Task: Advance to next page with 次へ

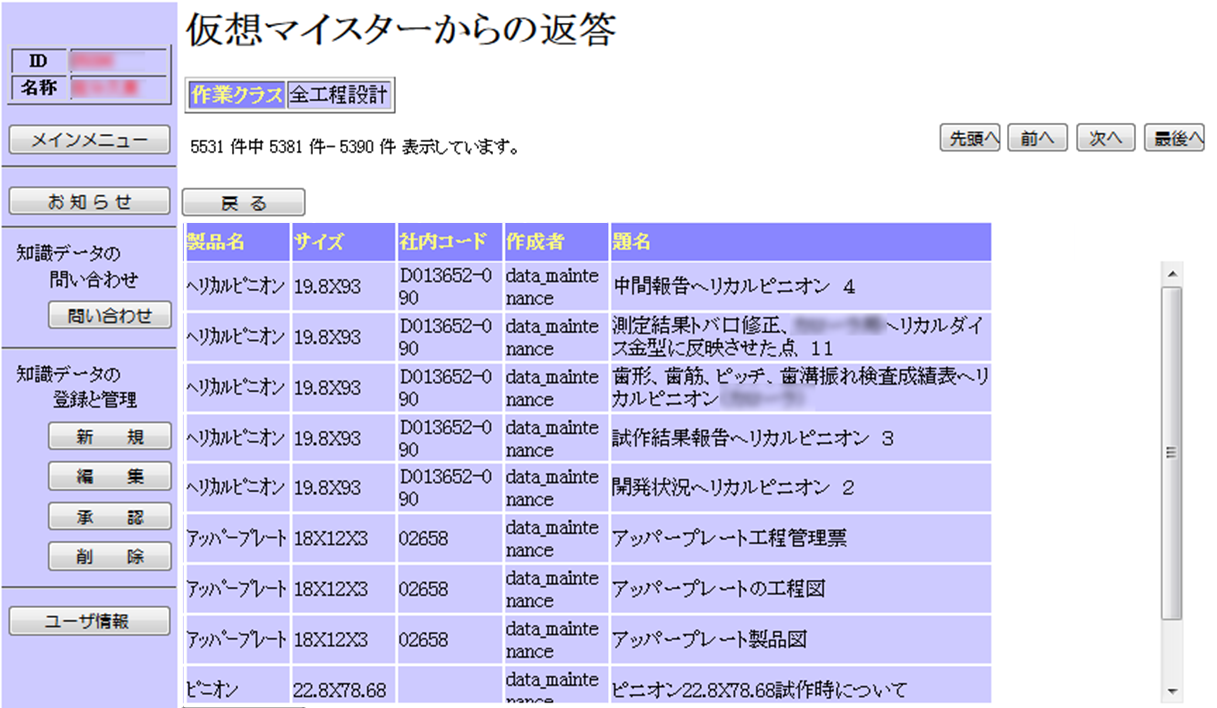Action: pyautogui.click(x=1105, y=138)
